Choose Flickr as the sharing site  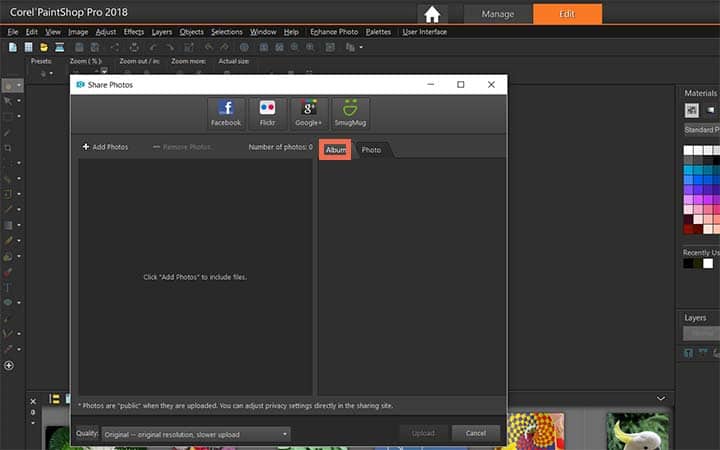click(x=267, y=113)
